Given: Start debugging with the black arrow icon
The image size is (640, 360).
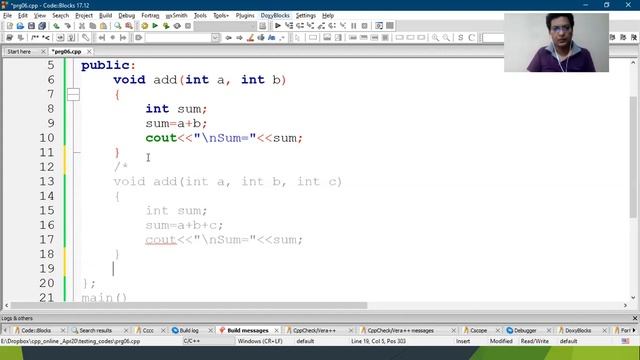Looking at the screenshot, I should pos(278,26).
